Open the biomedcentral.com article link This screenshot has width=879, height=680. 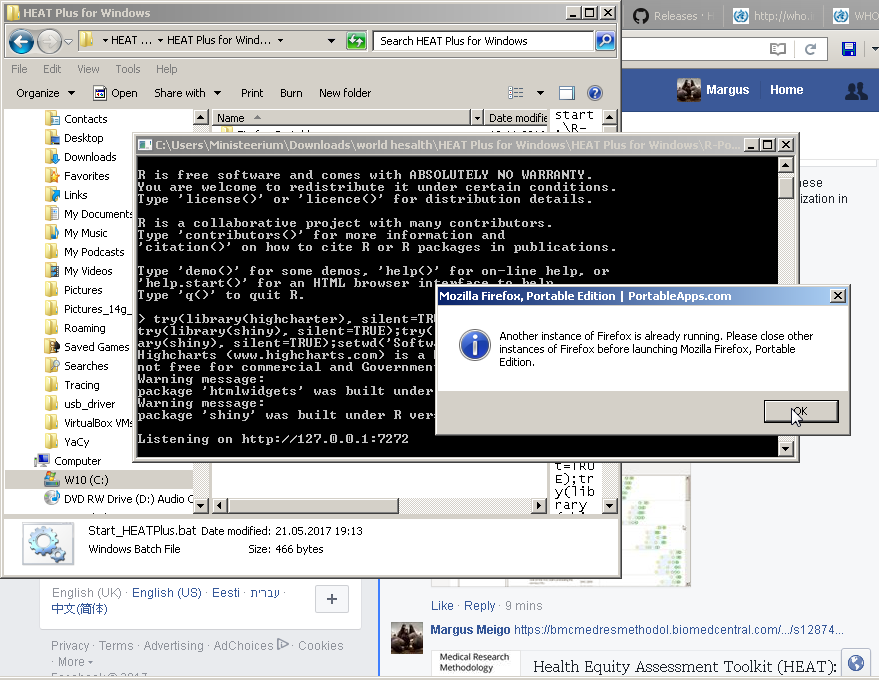point(678,630)
